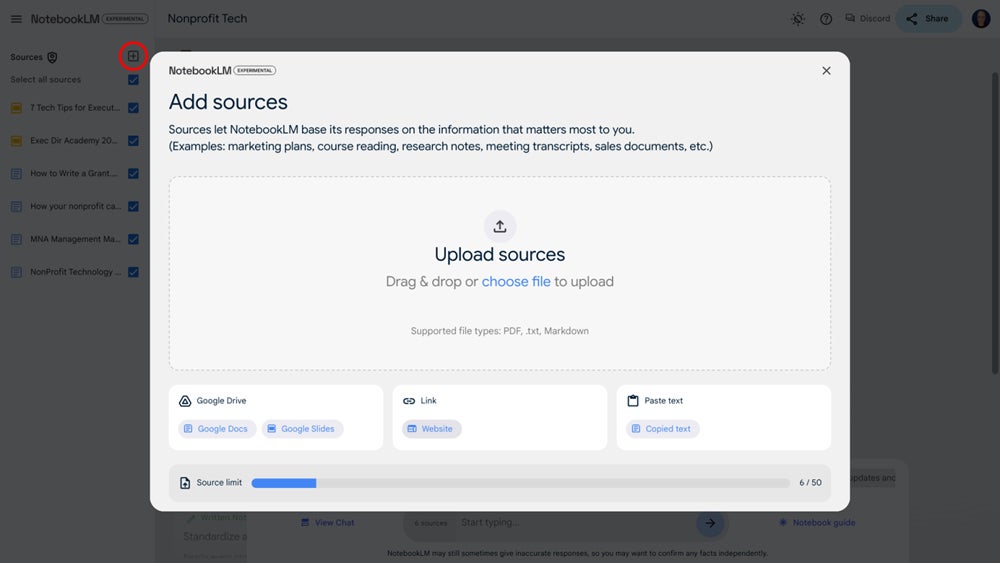Screen dimensions: 1000x563
Task: Open the help question mark icon
Action: pos(826,19)
